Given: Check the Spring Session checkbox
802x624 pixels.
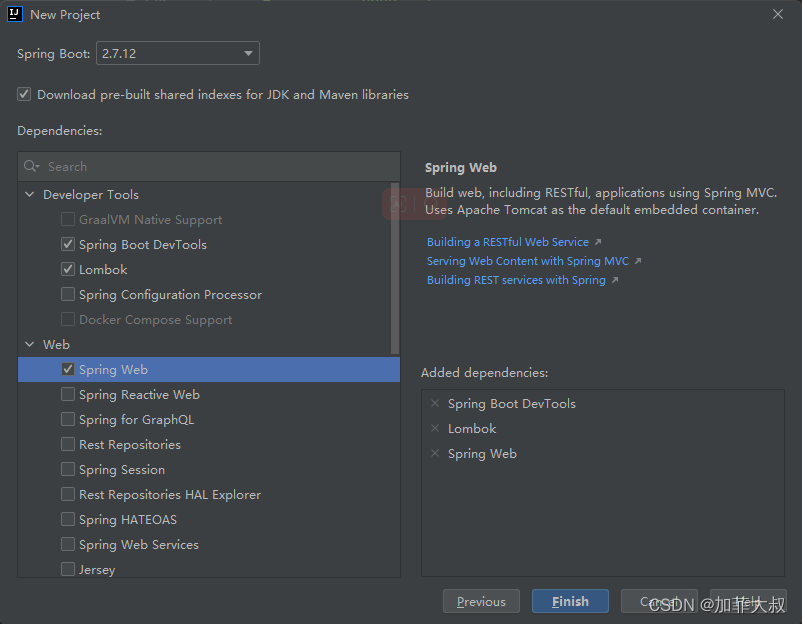Looking at the screenshot, I should pyautogui.click(x=68, y=469).
